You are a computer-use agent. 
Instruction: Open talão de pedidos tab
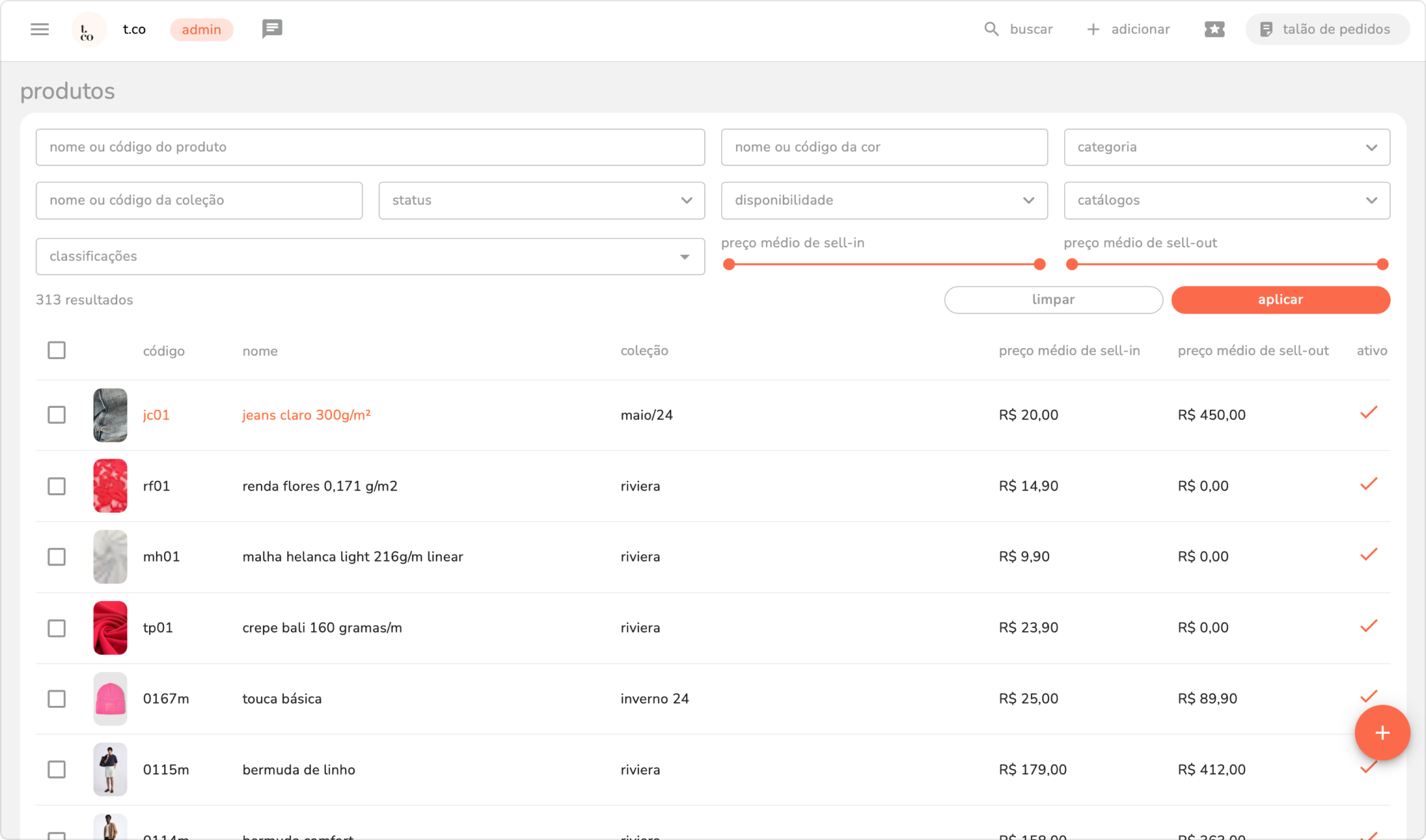coord(1326,29)
